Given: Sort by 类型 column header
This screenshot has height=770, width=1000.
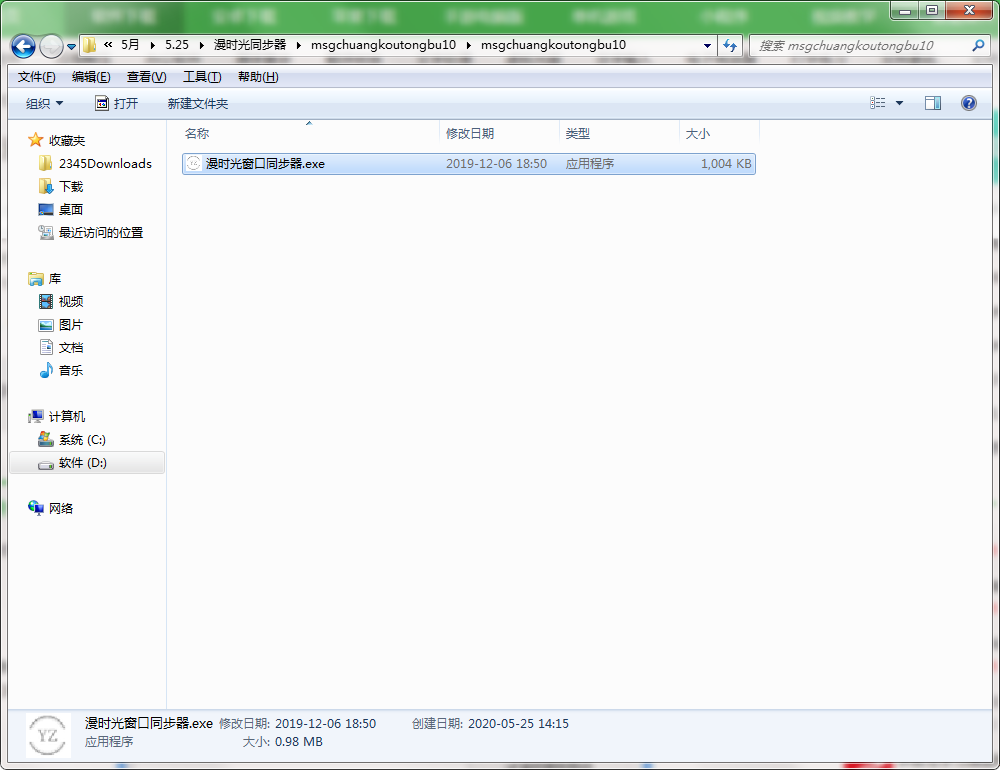Looking at the screenshot, I should [x=619, y=133].
